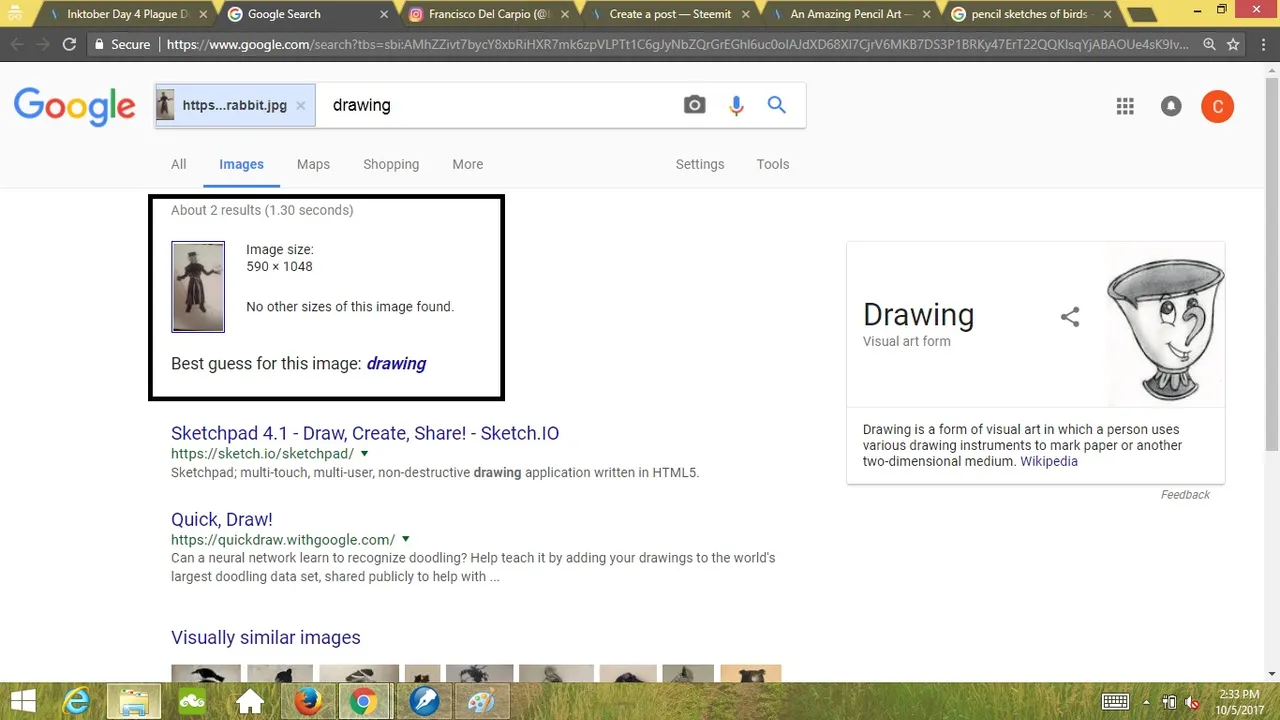Open the blue quill pen app in taskbar
The width and height of the screenshot is (1280, 720).
(424, 701)
